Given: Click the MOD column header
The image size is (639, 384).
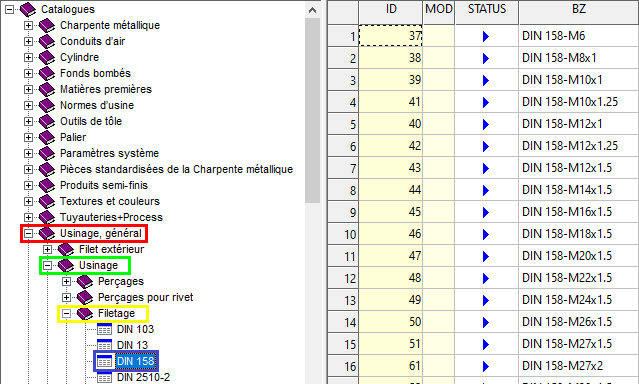Looking at the screenshot, I should [438, 12].
